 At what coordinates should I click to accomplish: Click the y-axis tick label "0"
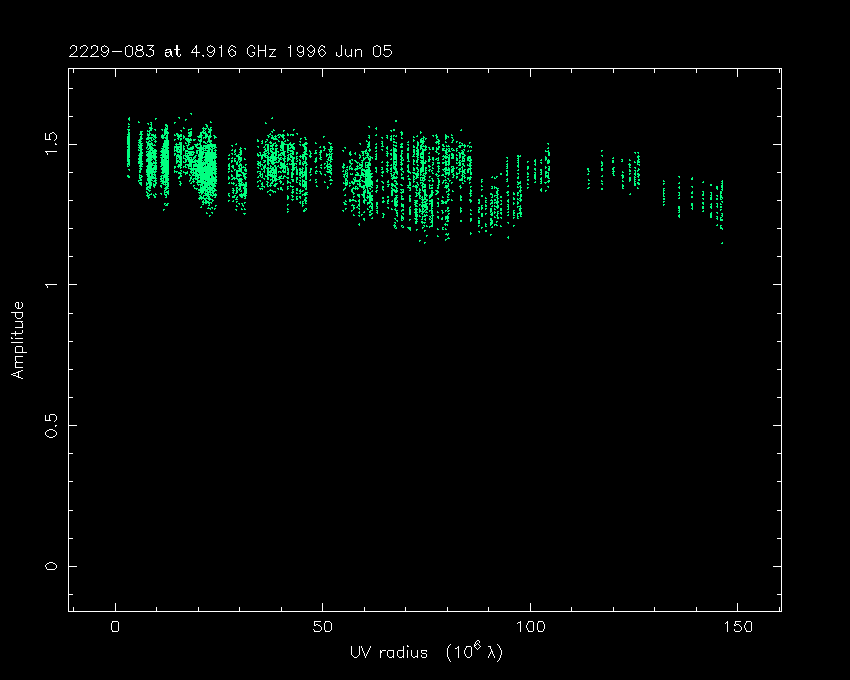50,567
